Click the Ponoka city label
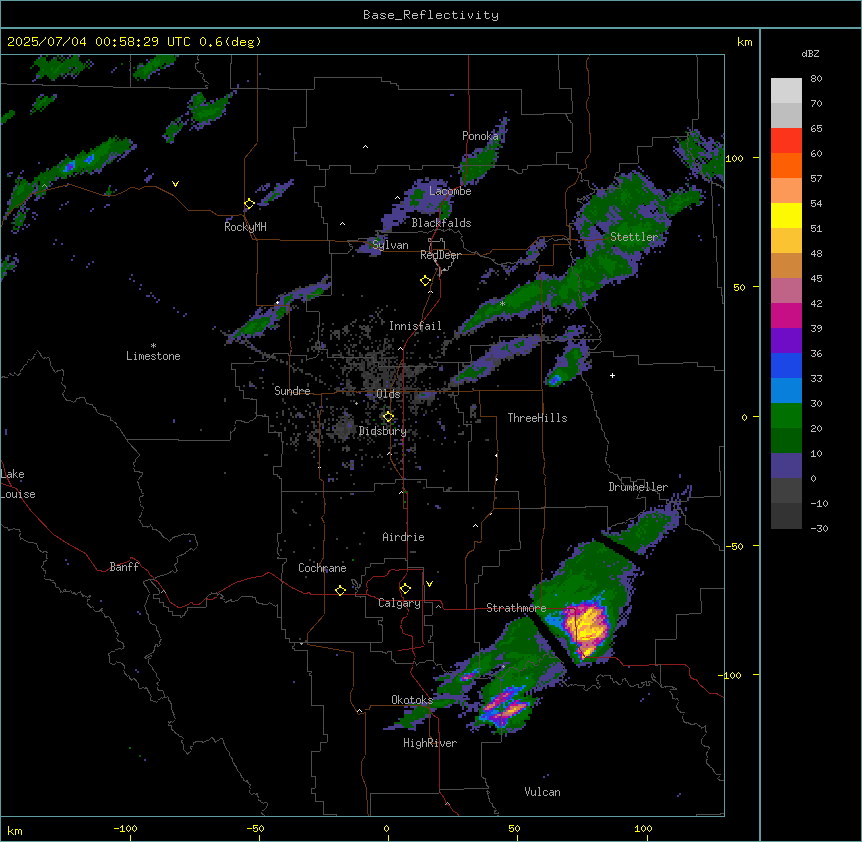This screenshot has width=862, height=842. click(x=480, y=136)
